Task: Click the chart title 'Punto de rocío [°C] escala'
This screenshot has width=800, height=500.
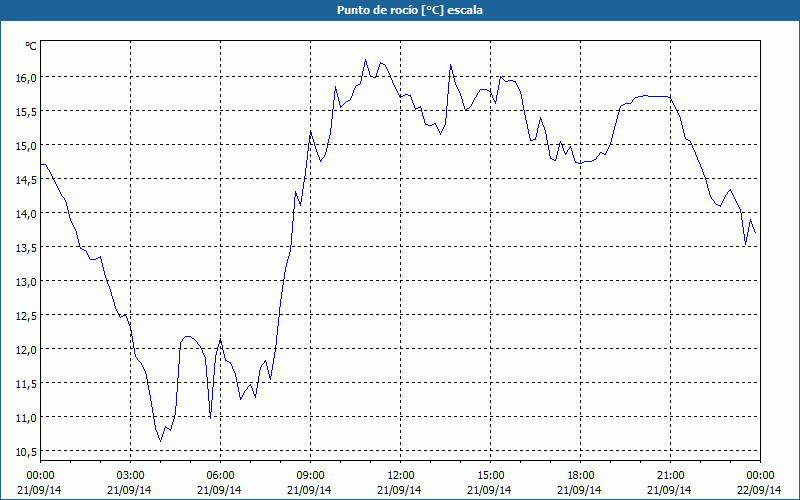Action: pos(410,10)
